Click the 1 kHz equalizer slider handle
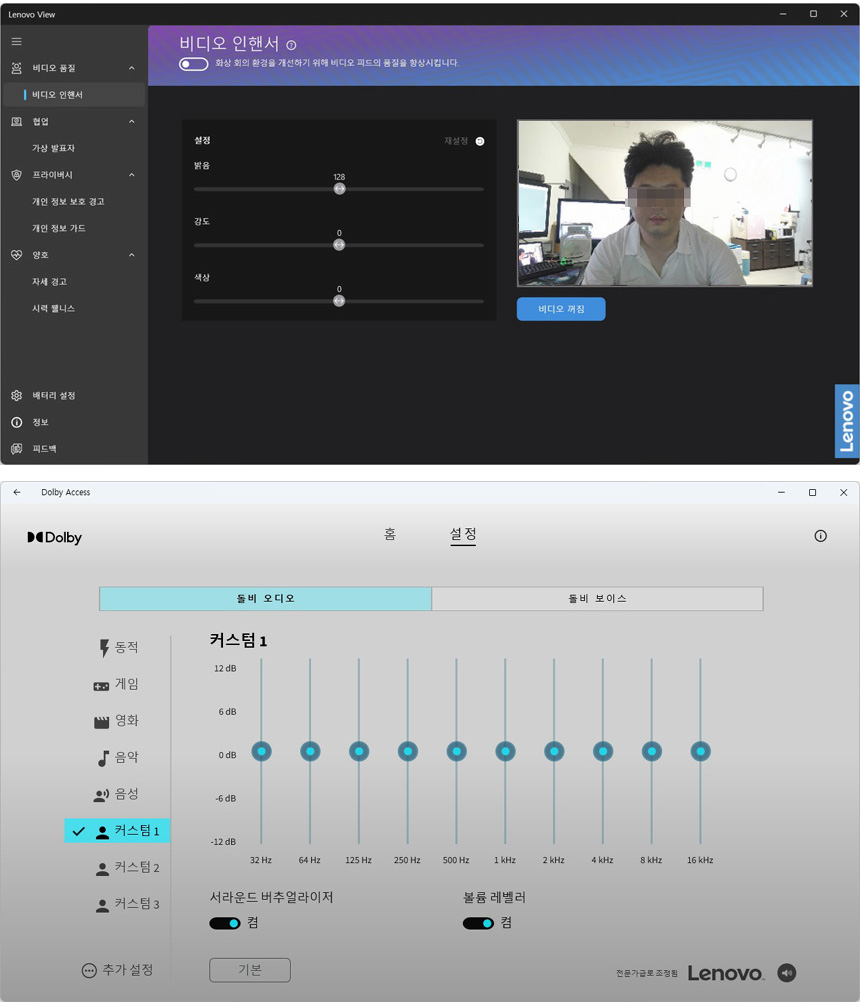Image resolution: width=860 pixels, height=1007 pixels. (505, 751)
